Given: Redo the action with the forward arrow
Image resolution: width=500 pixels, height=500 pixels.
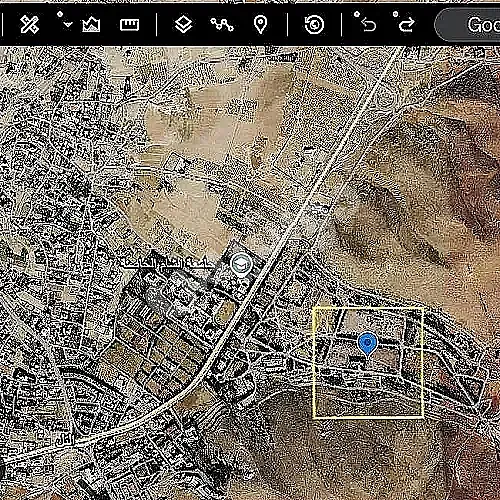Looking at the screenshot, I should pos(407,25).
